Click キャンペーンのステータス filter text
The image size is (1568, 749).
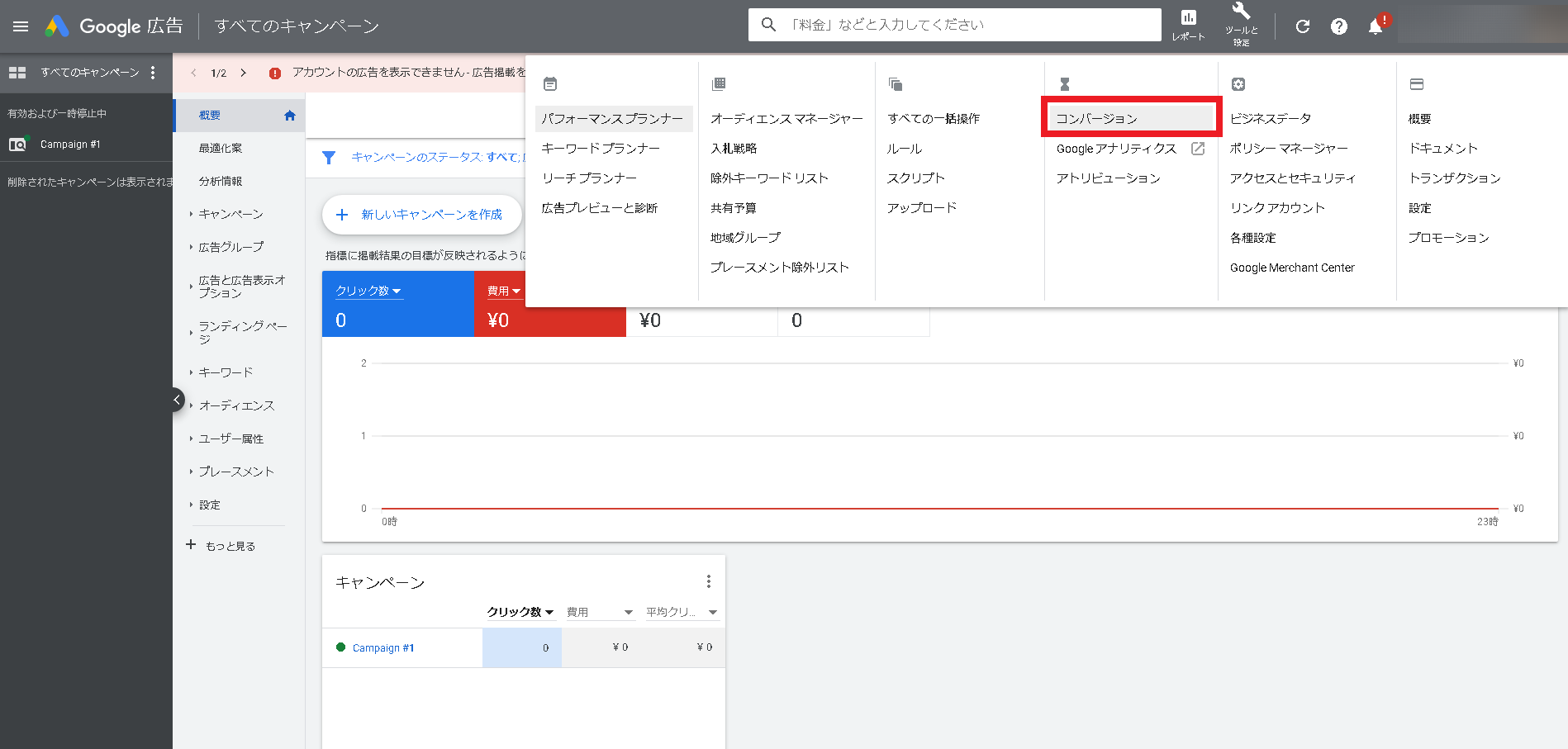[x=437, y=157]
